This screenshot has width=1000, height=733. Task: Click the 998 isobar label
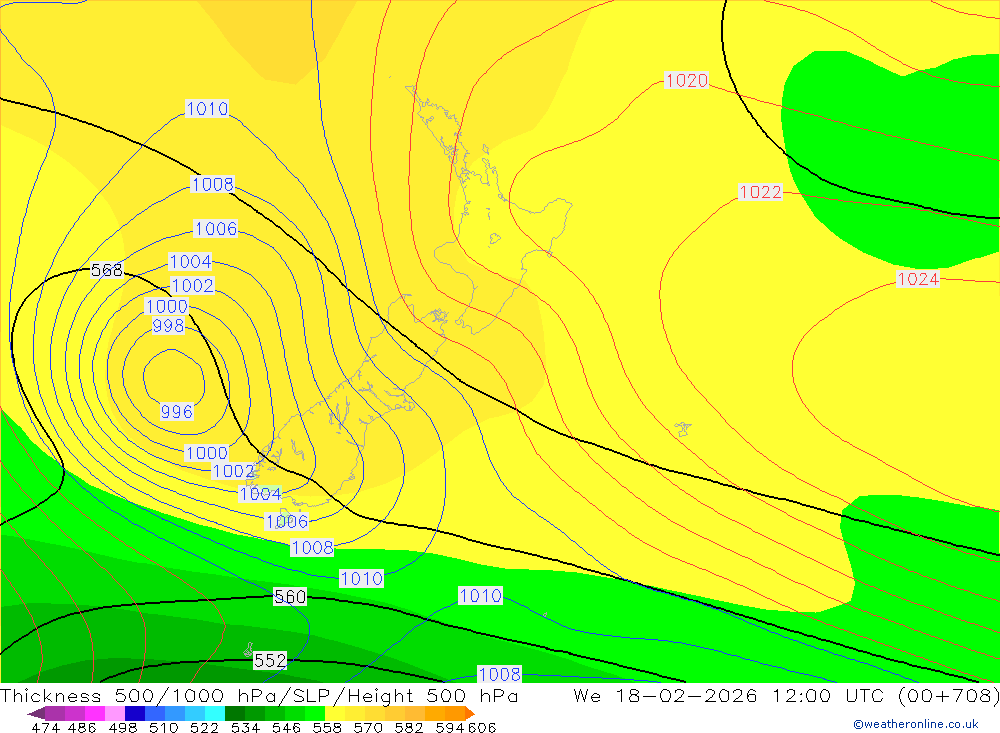pyautogui.click(x=168, y=326)
